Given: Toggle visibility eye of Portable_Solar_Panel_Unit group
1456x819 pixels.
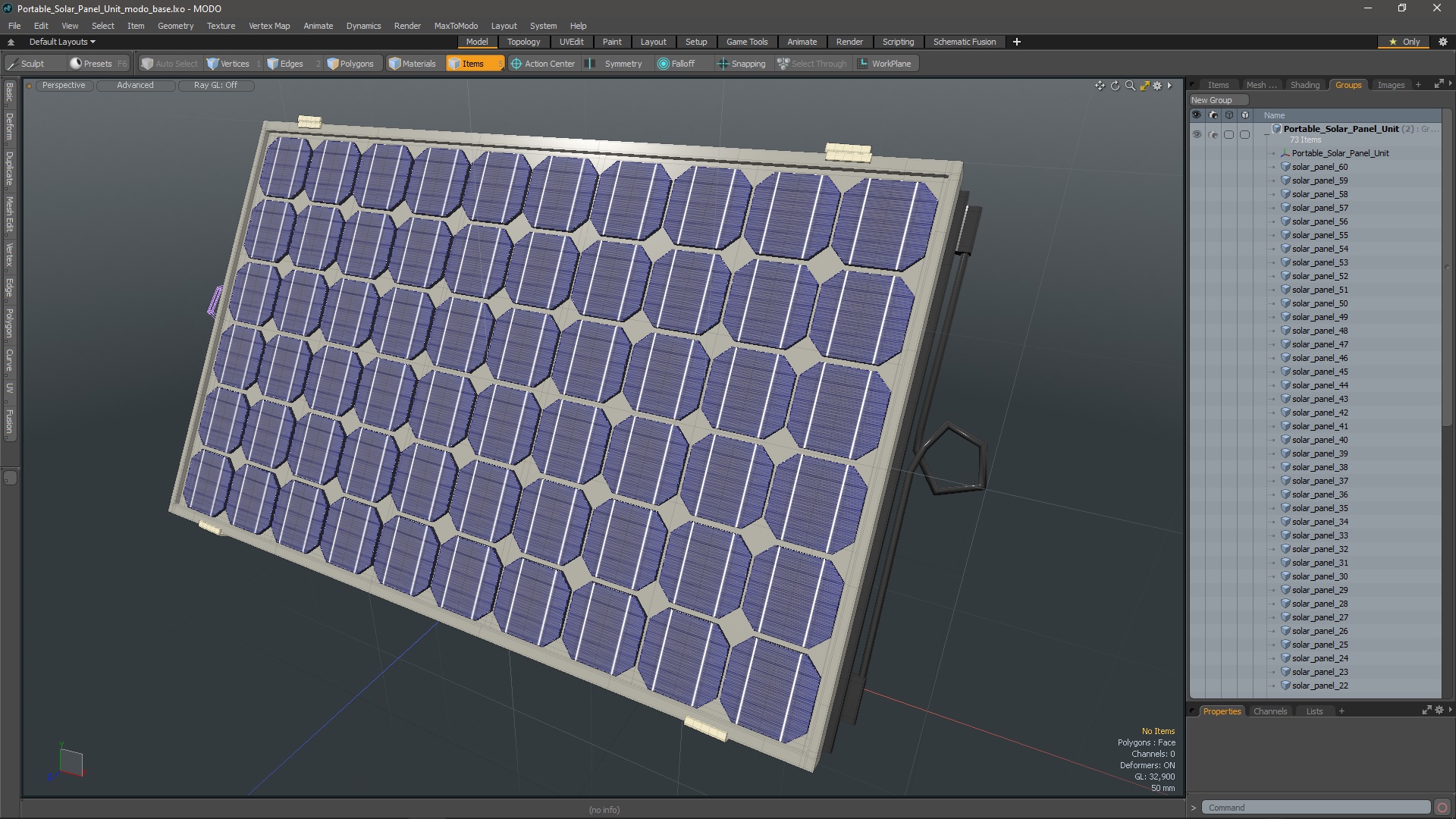Looking at the screenshot, I should click(x=1197, y=134).
